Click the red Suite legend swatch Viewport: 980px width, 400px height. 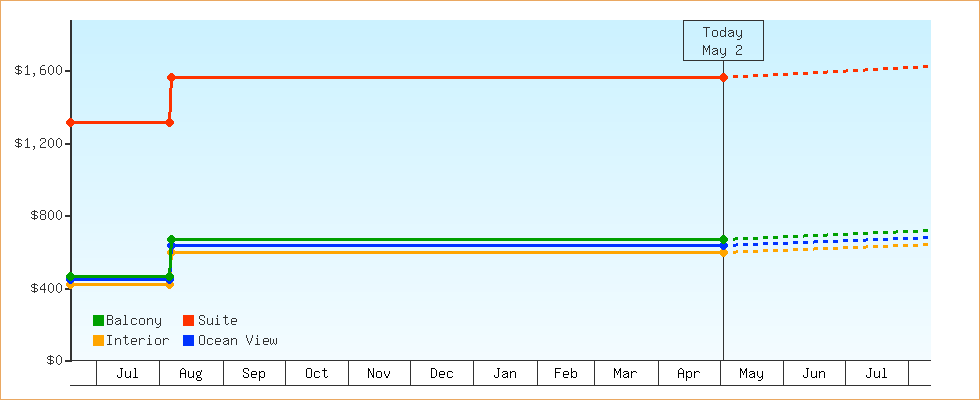tap(188, 321)
